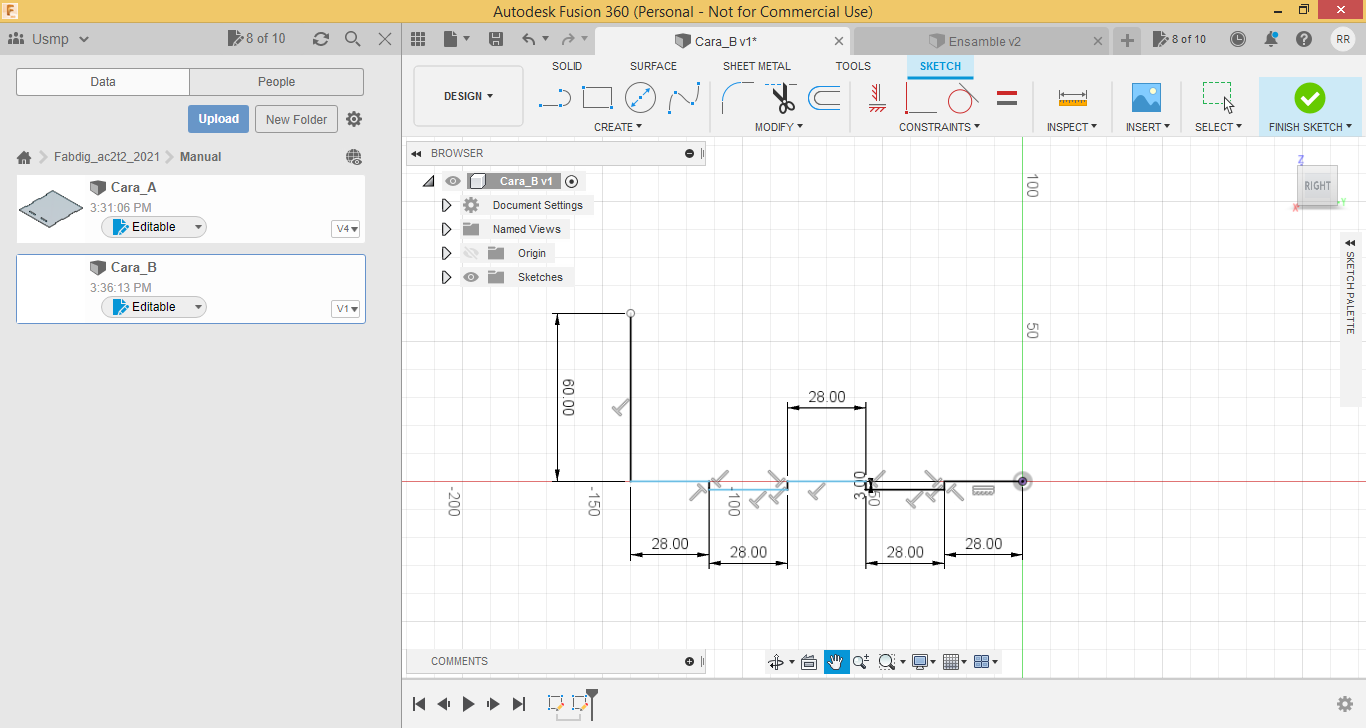Select the Line sketch tool
Viewport: 1366px width, 728px height.
[554, 98]
